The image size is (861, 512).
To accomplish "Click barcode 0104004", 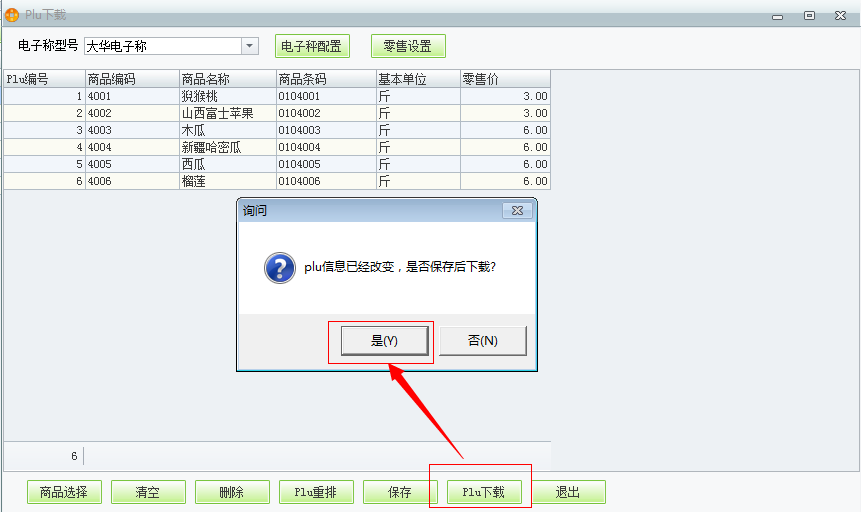I will tap(326, 147).
